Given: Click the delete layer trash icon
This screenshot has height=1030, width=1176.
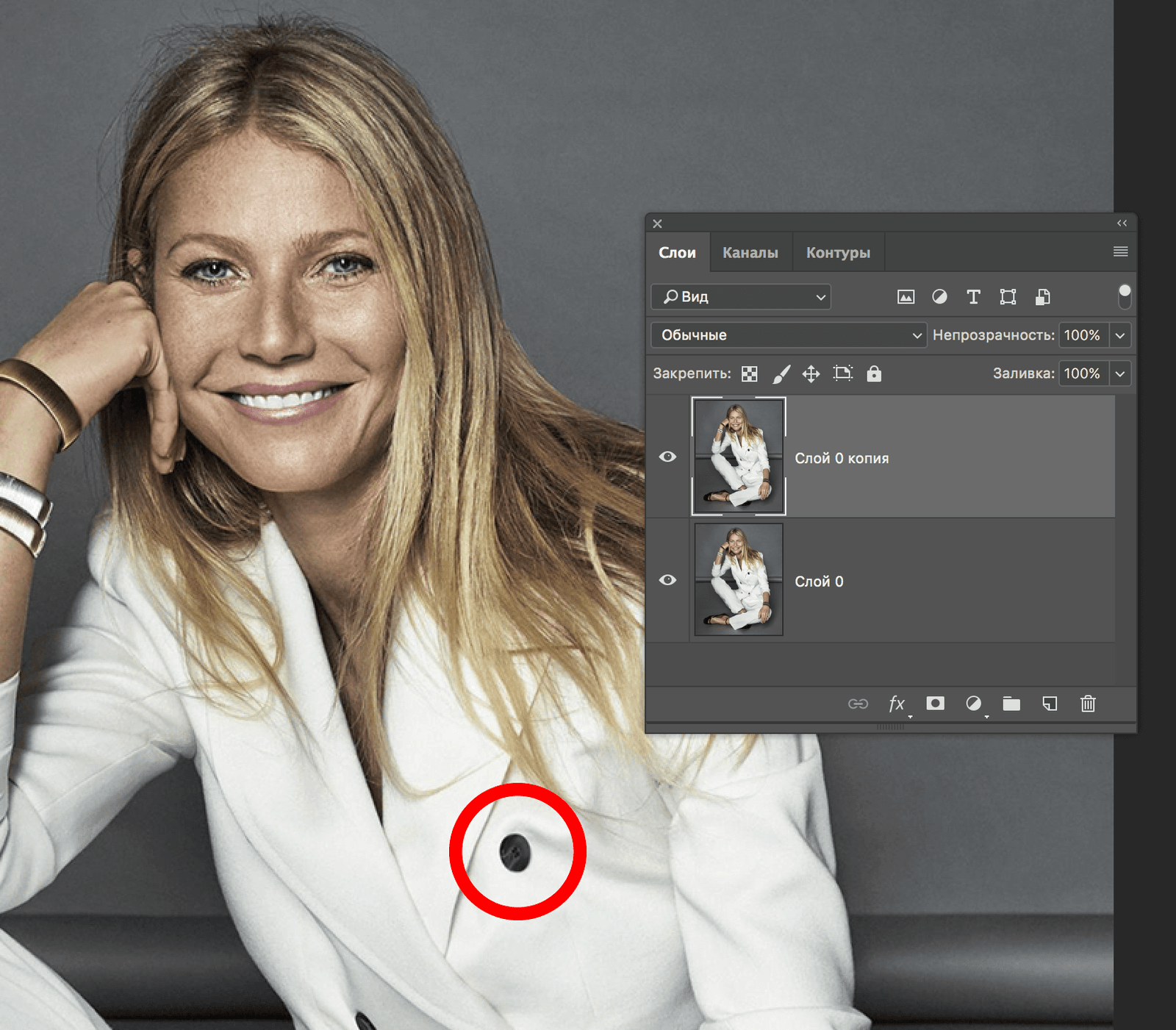Looking at the screenshot, I should [x=1088, y=704].
